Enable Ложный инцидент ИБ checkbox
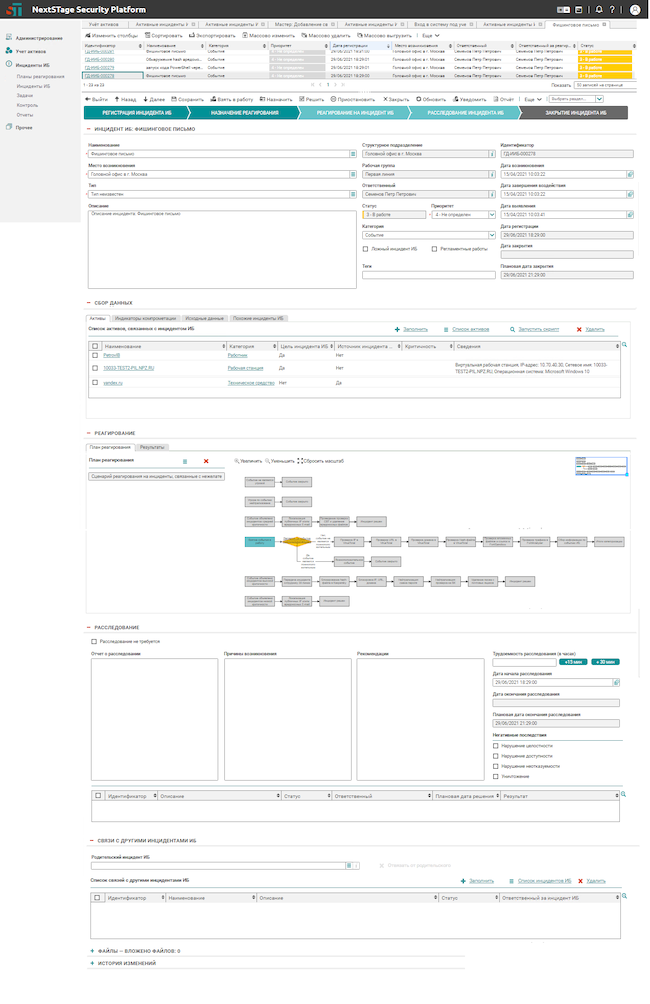This screenshot has width=650, height=1004. tap(366, 249)
